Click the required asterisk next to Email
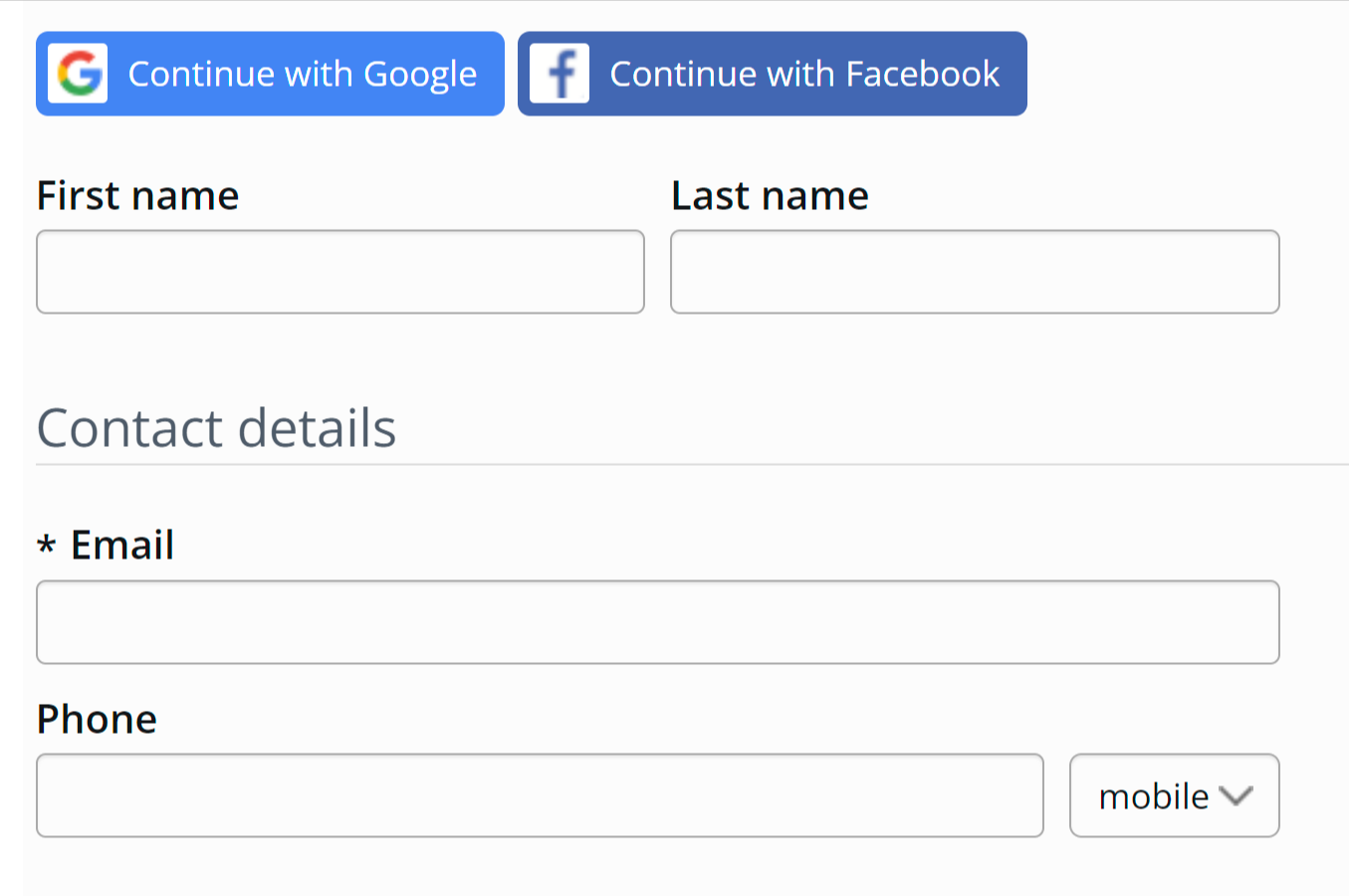The width and height of the screenshot is (1349, 896). (46, 546)
